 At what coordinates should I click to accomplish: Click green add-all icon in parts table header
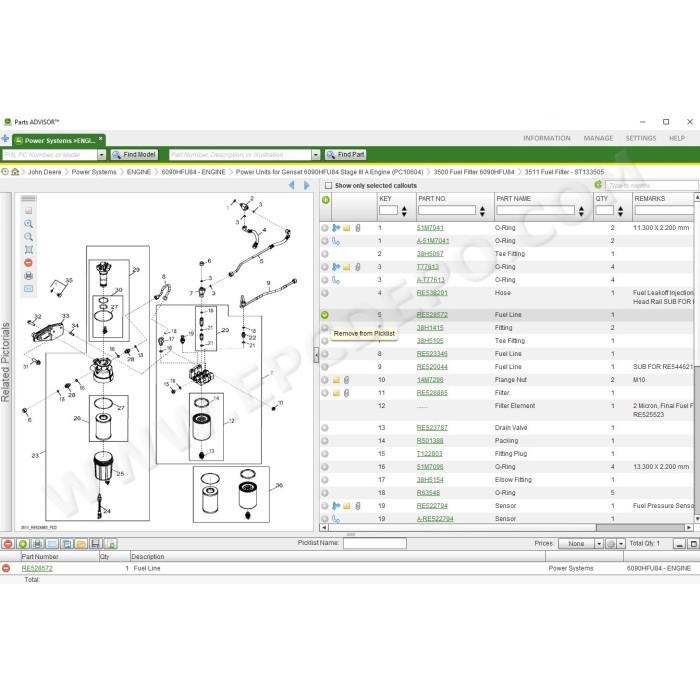(325, 200)
